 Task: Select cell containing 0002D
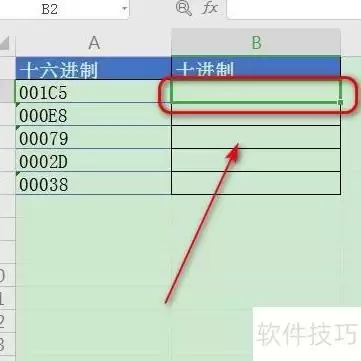(94, 160)
